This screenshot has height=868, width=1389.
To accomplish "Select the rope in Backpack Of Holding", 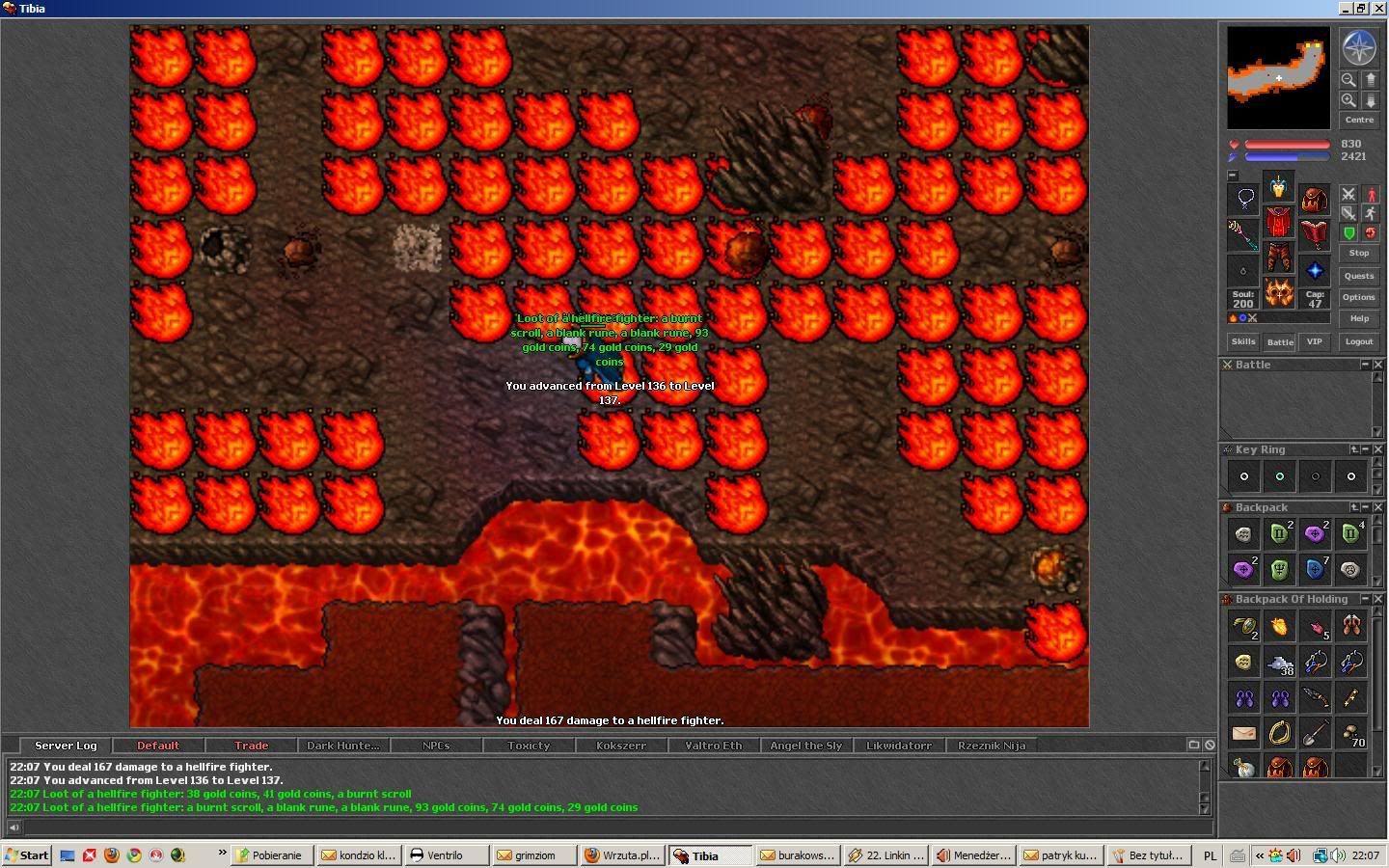I will (1280, 733).
